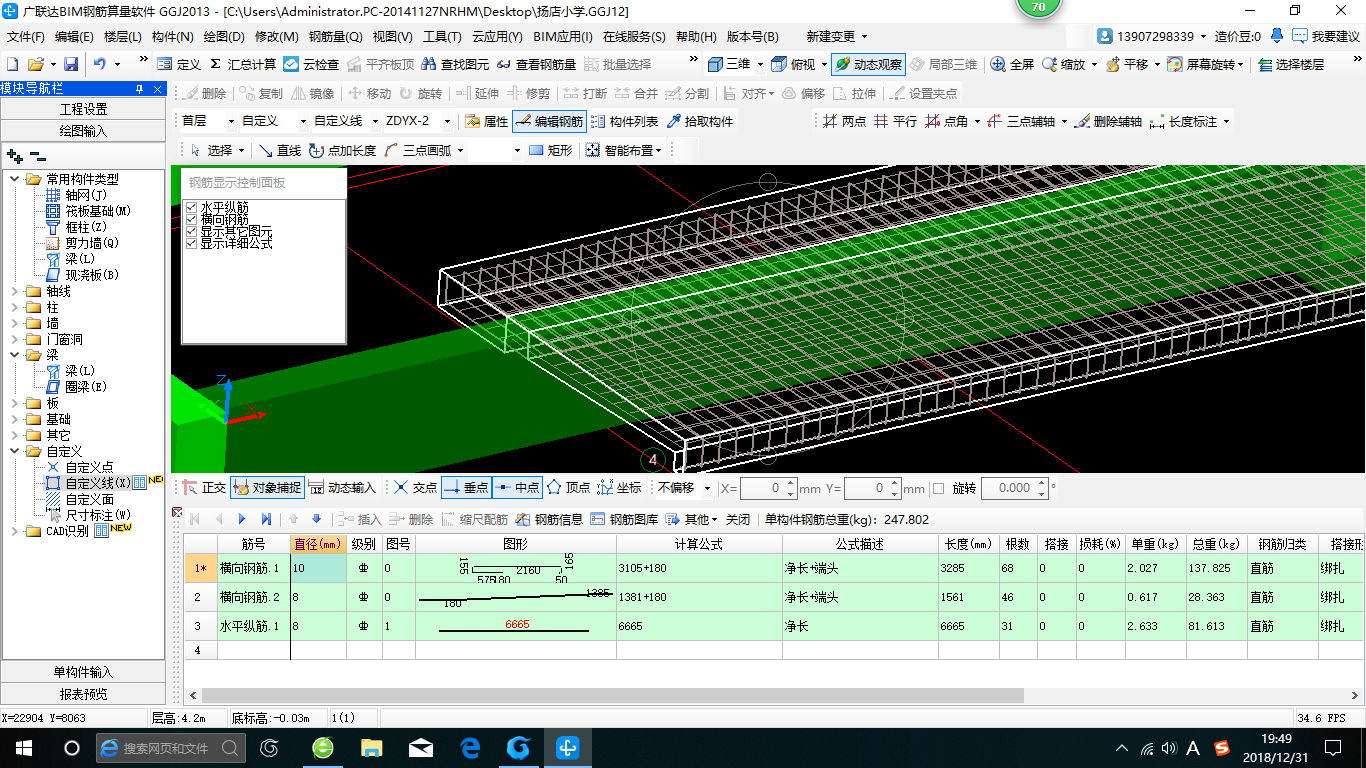Toggle the 旋转 rotation checkbox
Viewport: 1366px width, 768px height.
pyautogui.click(x=938, y=488)
